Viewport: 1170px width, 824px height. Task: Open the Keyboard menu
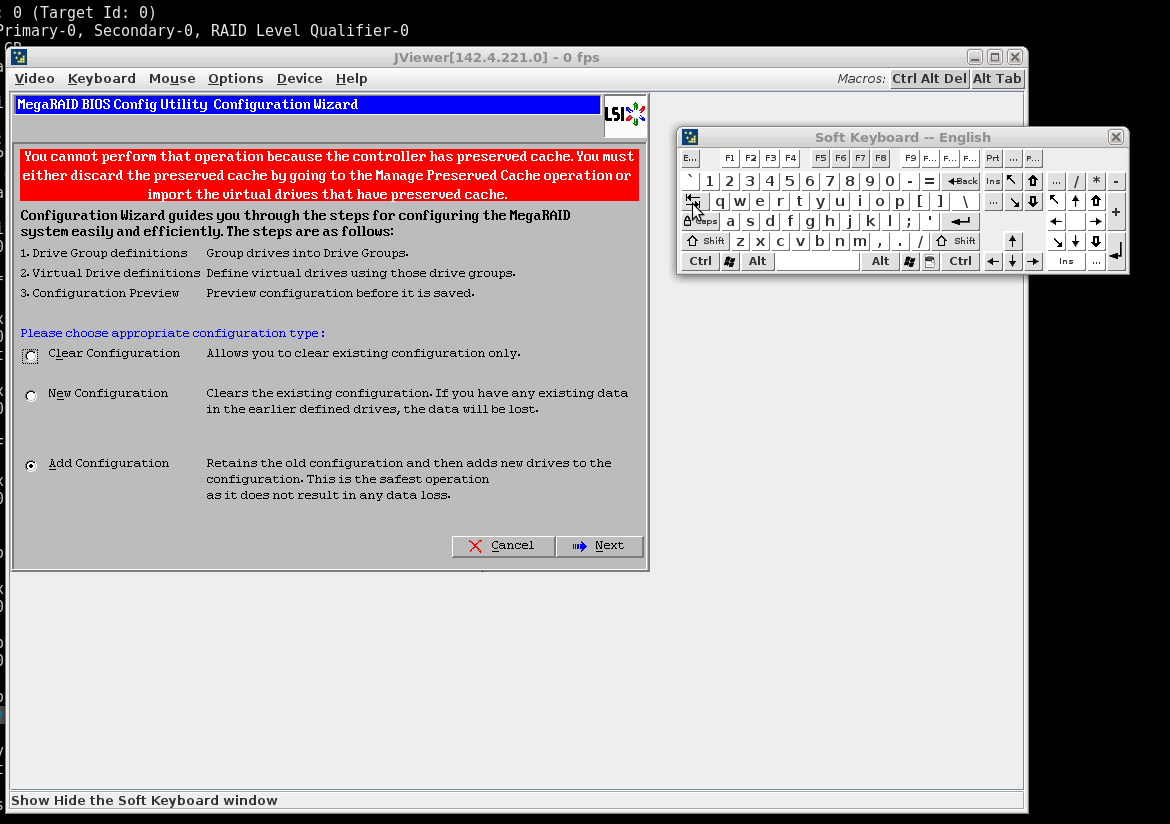[101, 78]
